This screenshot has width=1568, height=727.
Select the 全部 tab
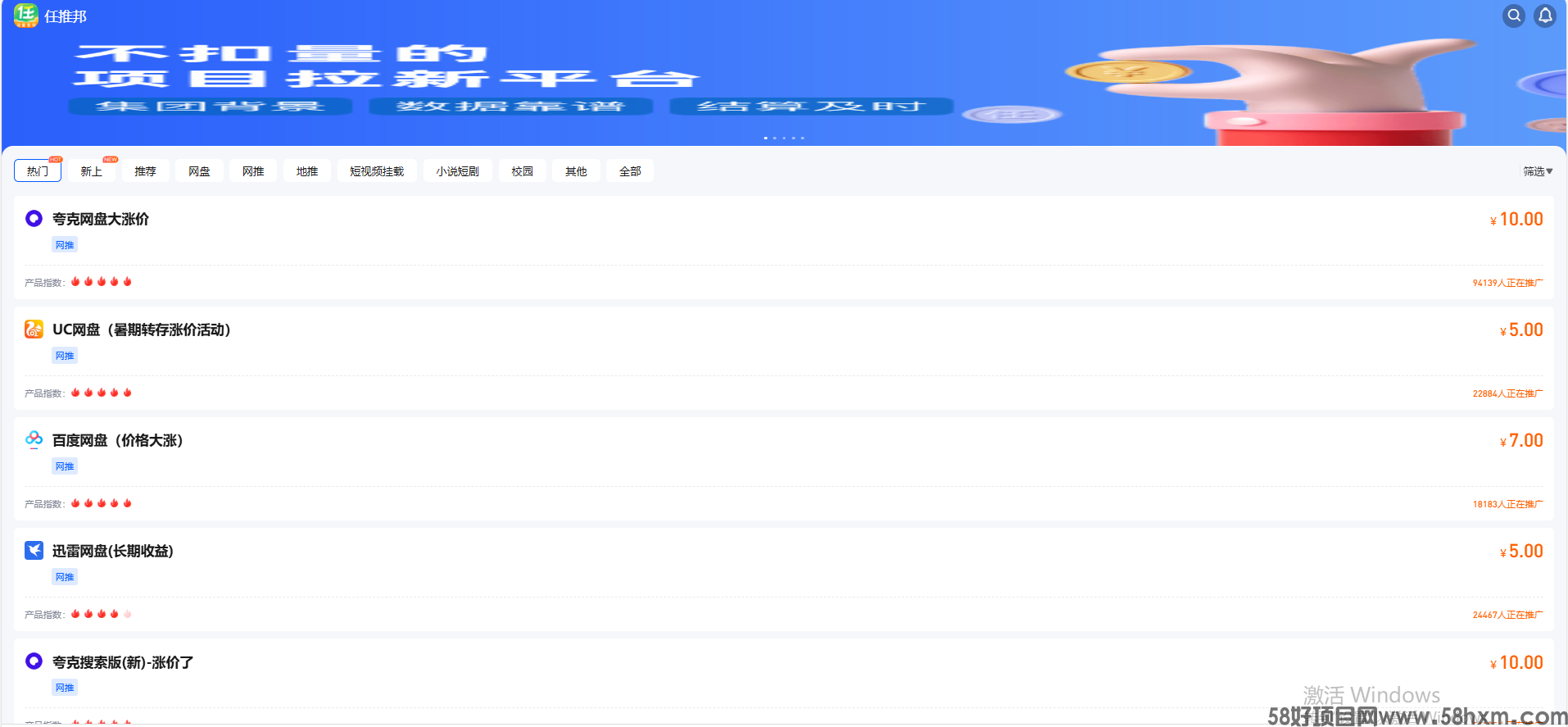pyautogui.click(x=630, y=171)
